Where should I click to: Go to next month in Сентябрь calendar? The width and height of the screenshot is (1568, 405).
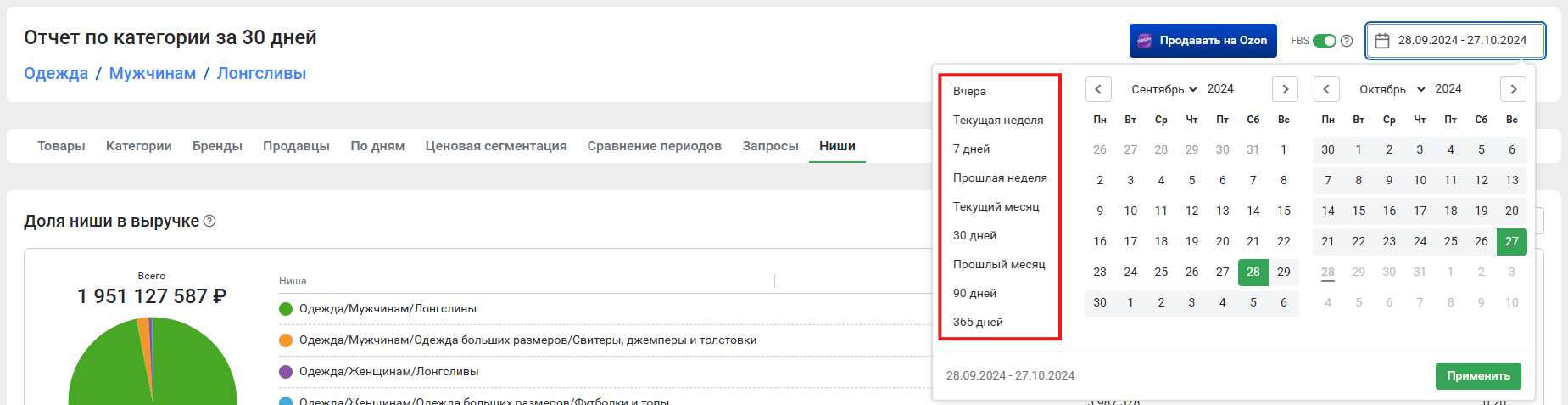1285,89
